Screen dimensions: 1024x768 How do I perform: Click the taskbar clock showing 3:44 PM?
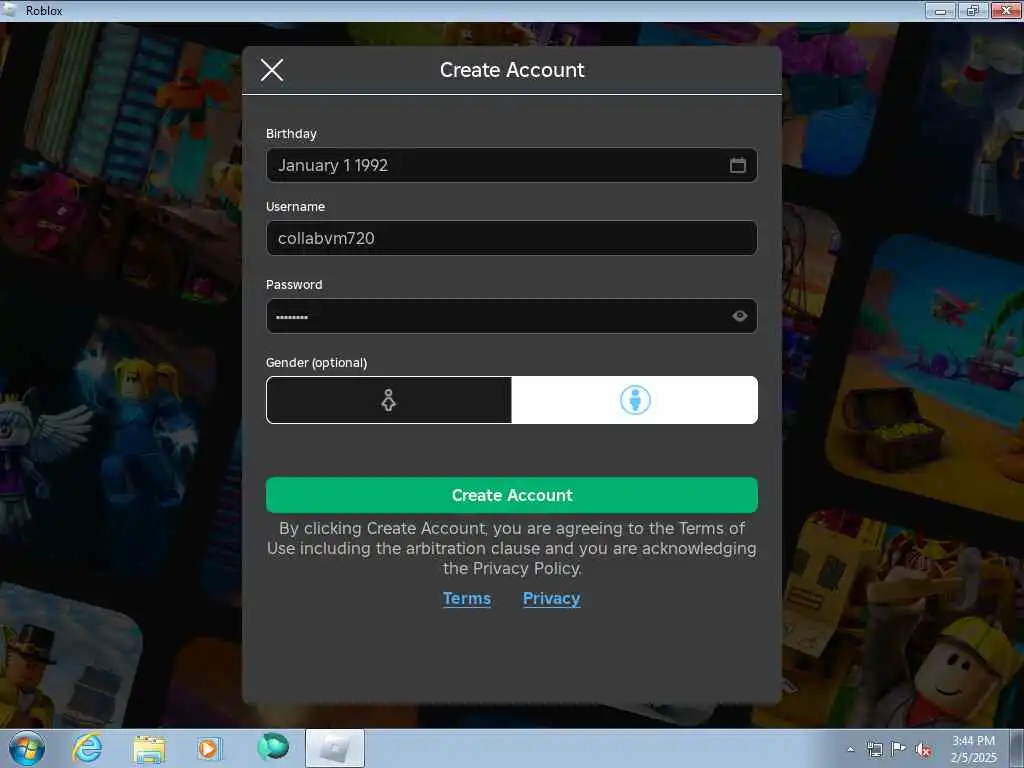tap(973, 749)
